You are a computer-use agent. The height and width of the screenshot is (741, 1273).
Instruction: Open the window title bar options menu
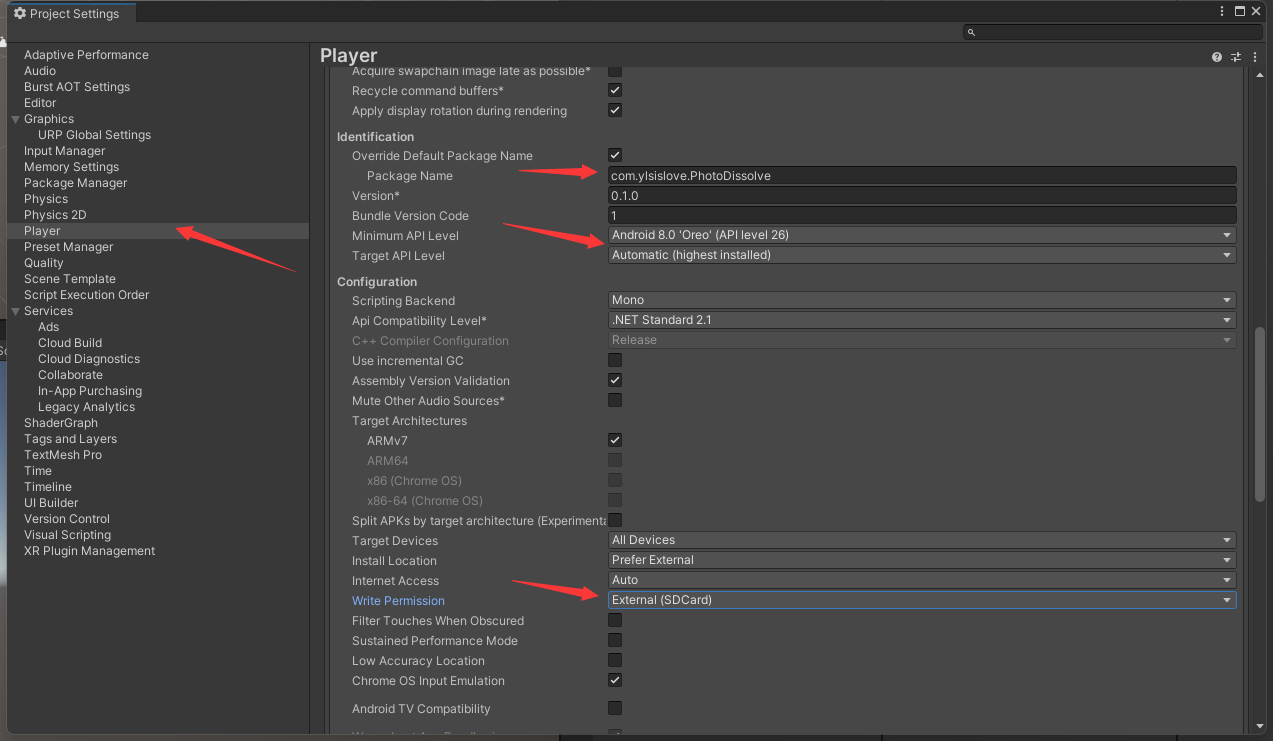tap(1222, 11)
